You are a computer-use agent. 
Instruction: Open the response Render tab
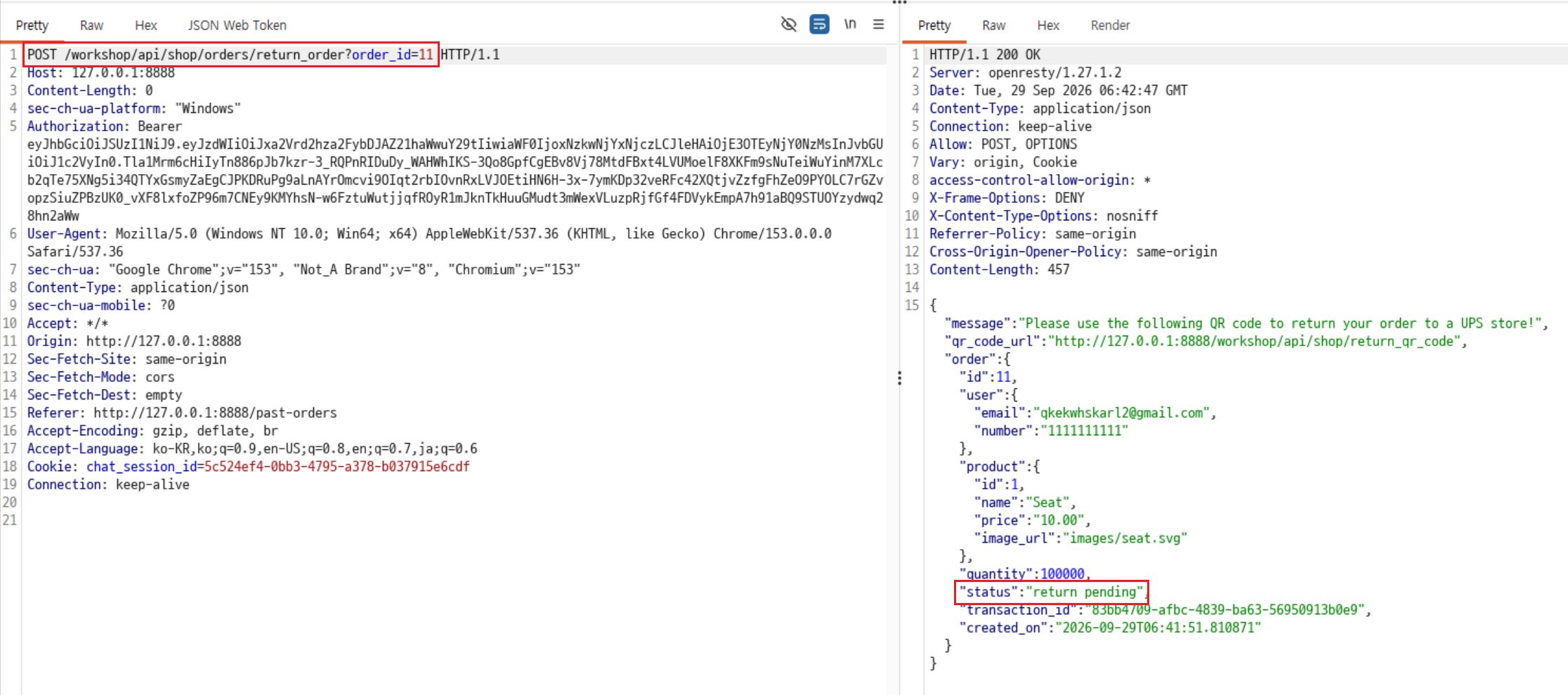(1110, 25)
